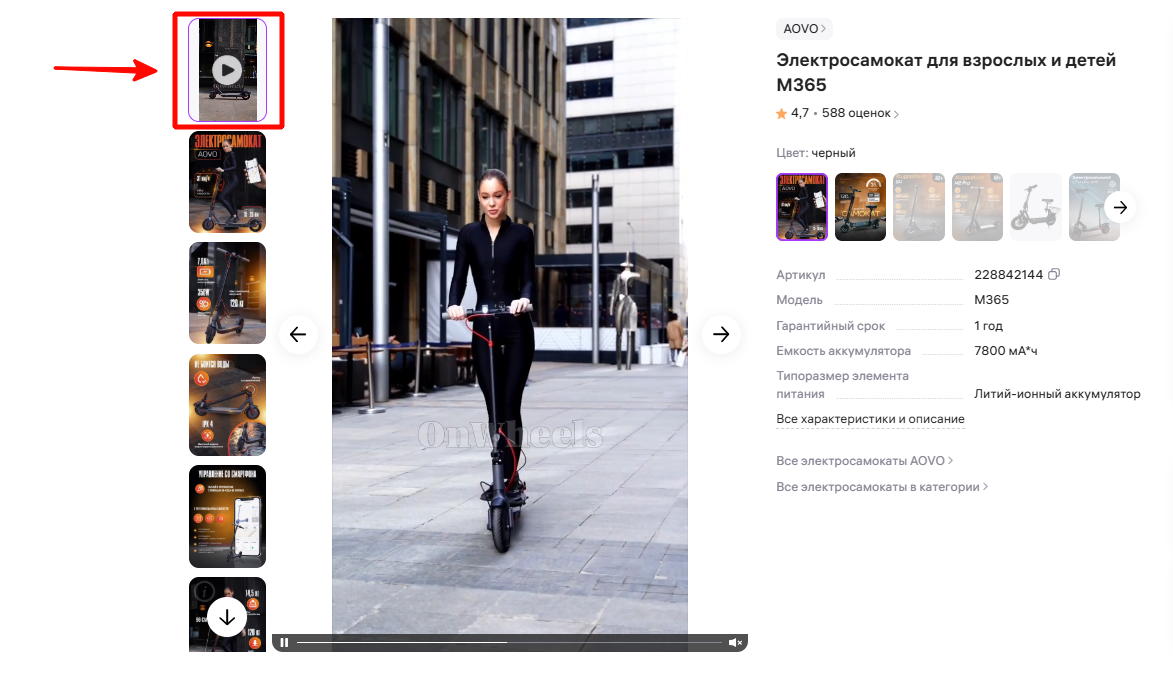Open the AOVO brand link

tap(804, 28)
